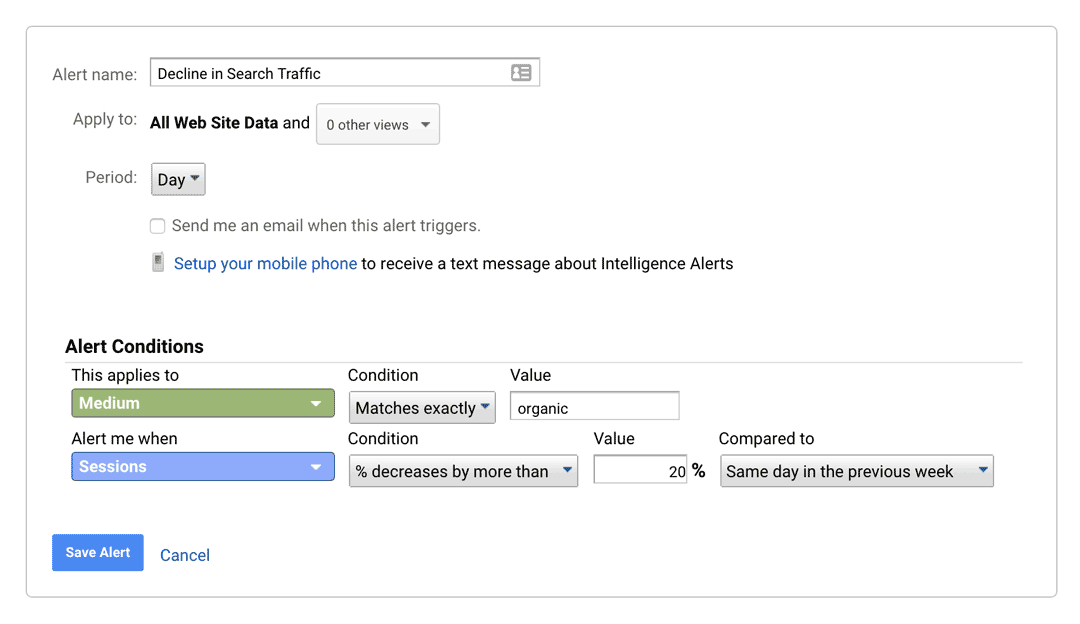1080x624 pixels.
Task: Click the Save Alert button
Action: [98, 552]
